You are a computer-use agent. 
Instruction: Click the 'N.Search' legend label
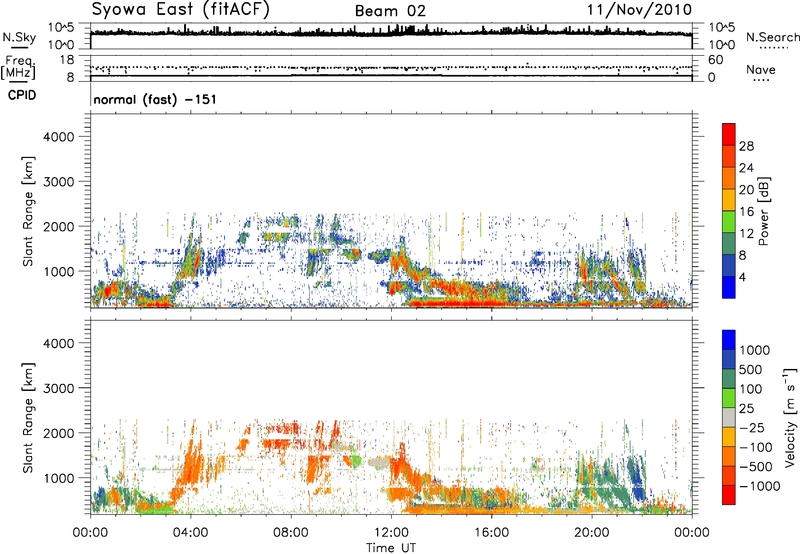[772, 37]
